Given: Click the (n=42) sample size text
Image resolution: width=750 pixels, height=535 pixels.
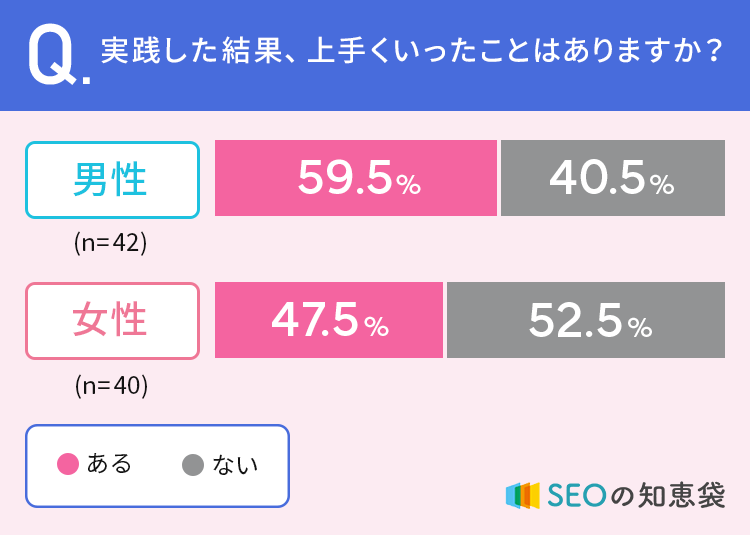Looking at the screenshot, I should [111, 242].
